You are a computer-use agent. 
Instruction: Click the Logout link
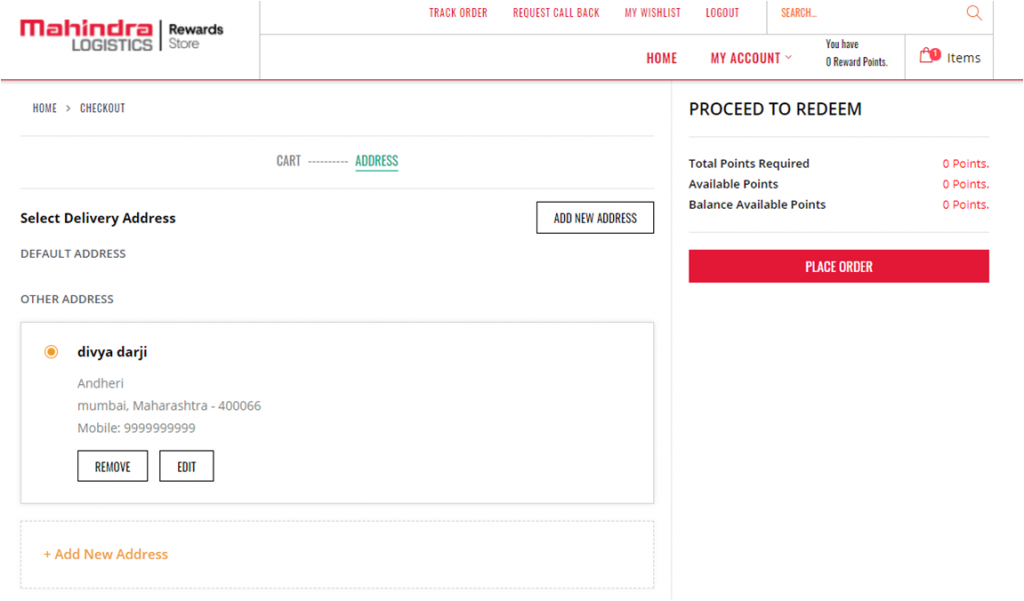tap(722, 12)
